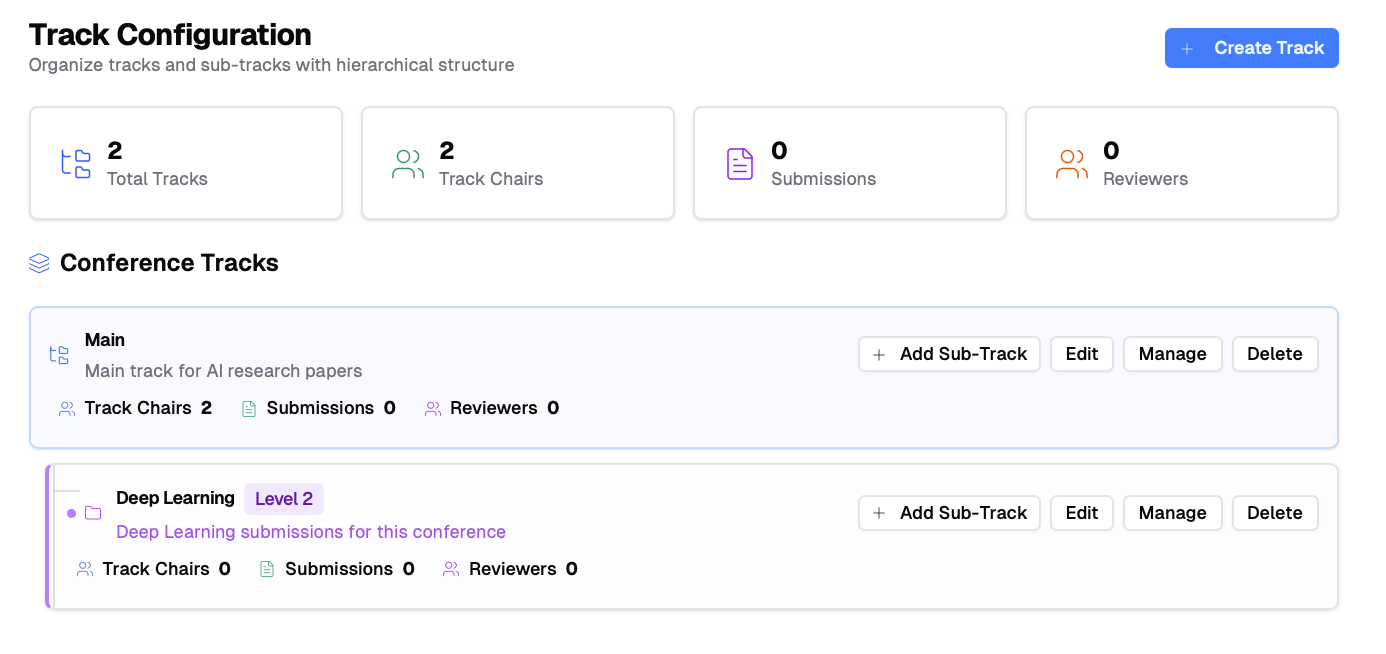Click the Main track folder-tree icon
Viewport: 1386px width, 654px height.
click(x=60, y=355)
